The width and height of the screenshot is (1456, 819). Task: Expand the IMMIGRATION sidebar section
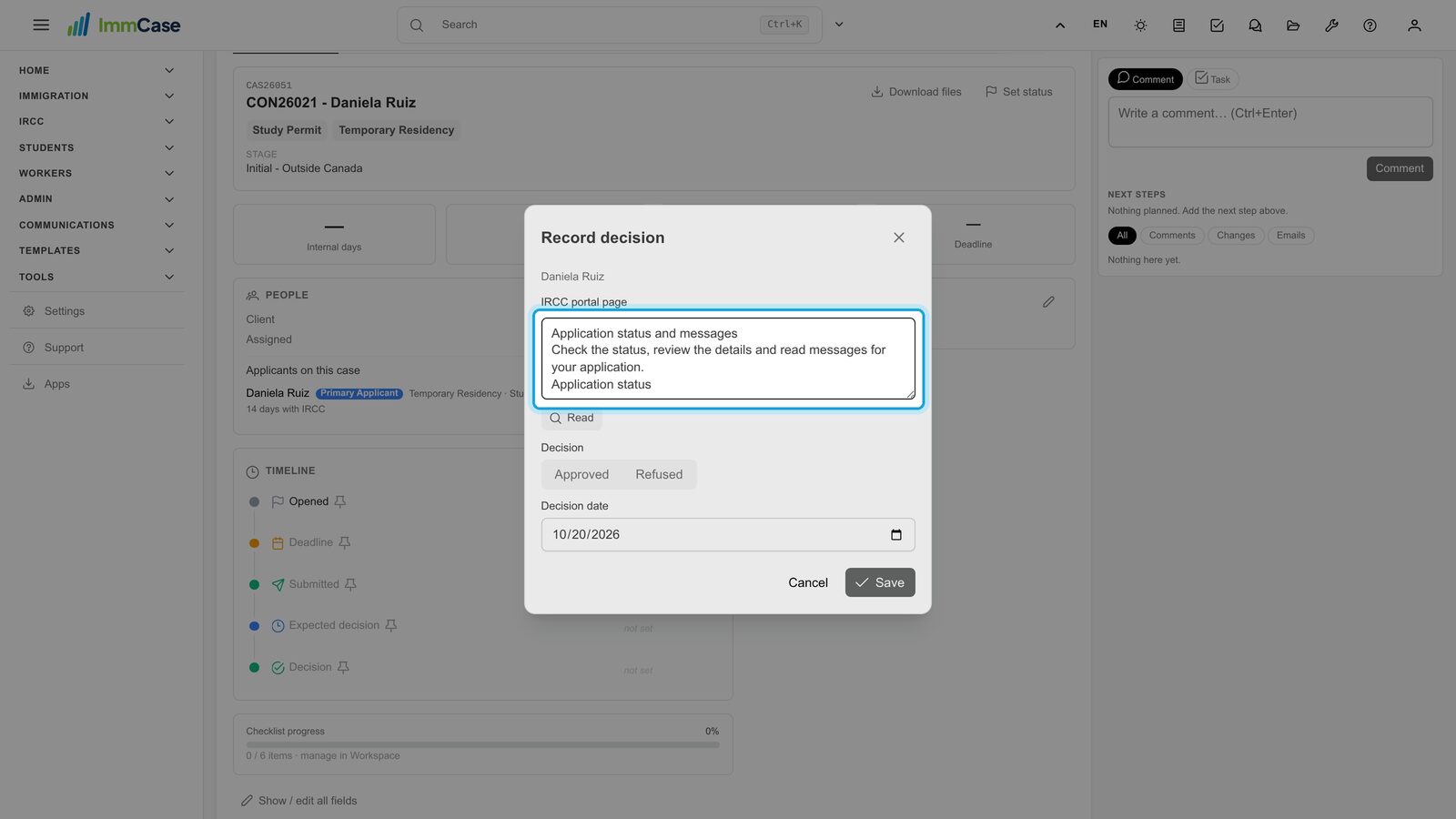tap(96, 96)
